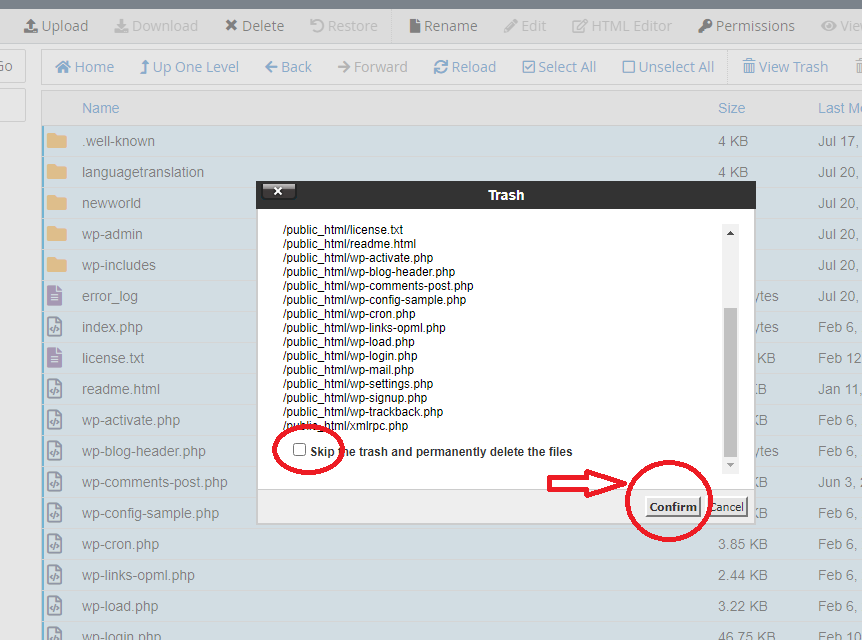Click the Edit toolbar button

(x=525, y=26)
